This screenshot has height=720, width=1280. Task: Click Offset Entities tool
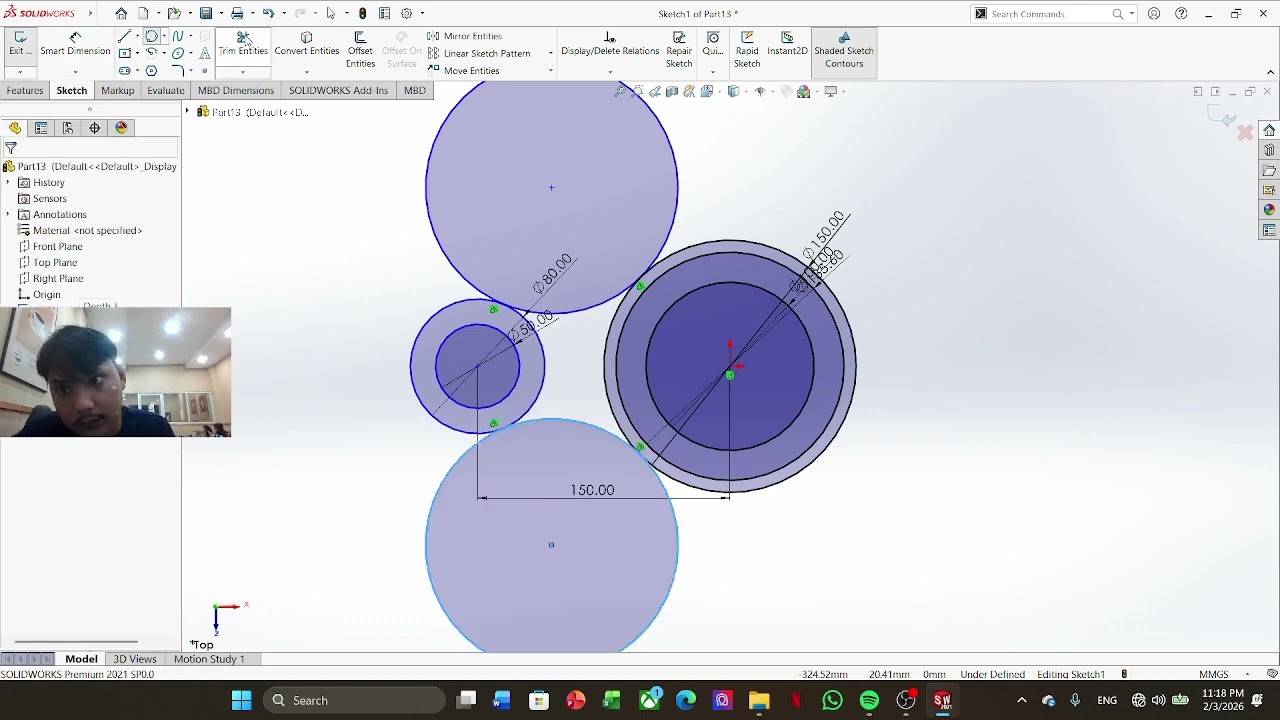click(360, 50)
